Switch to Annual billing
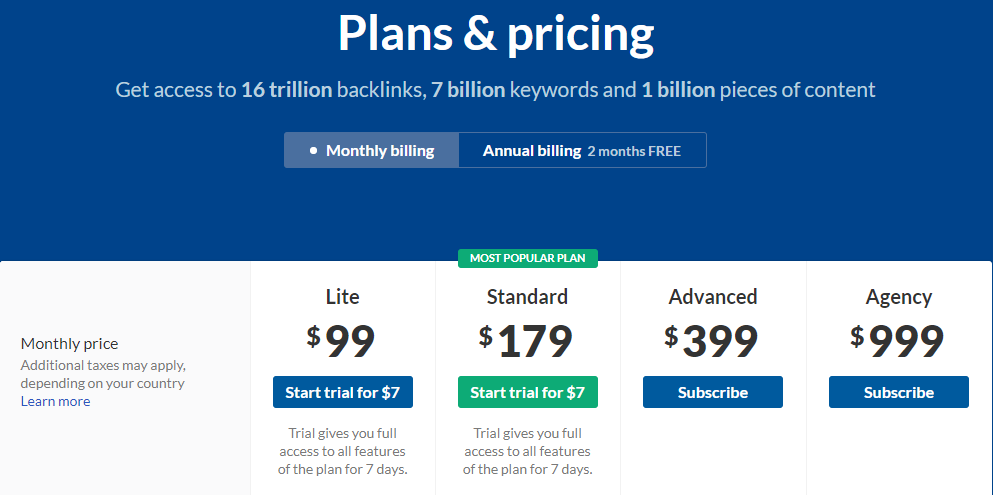Viewport: 993px width, 495px height. coord(582,151)
